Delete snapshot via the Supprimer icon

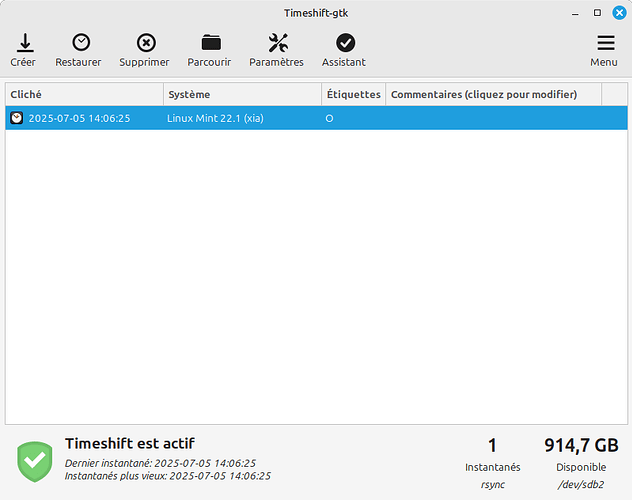pyautogui.click(x=146, y=43)
